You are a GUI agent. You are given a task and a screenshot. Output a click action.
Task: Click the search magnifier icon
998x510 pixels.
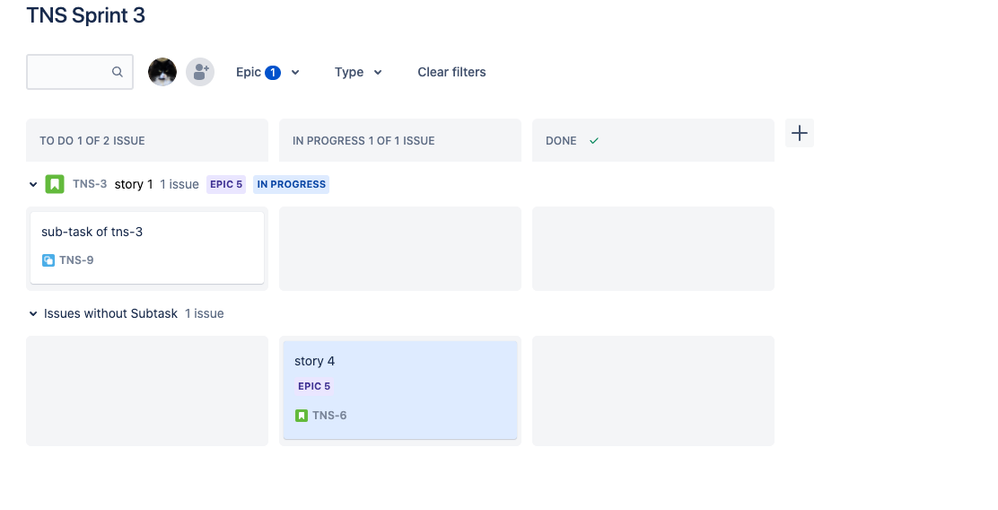(x=117, y=72)
